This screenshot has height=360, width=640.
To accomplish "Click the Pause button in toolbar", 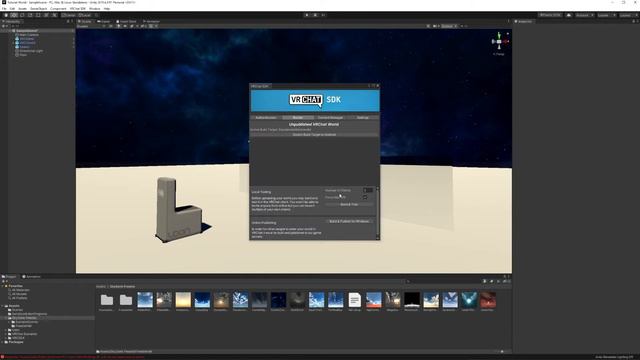I will point(315,15).
